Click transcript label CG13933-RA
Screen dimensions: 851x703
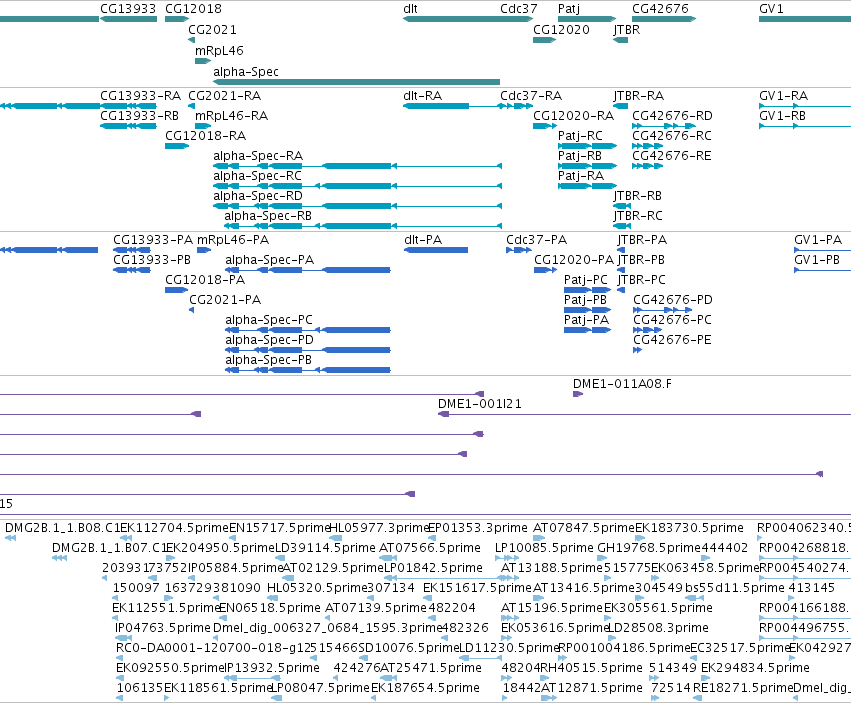coord(141,96)
